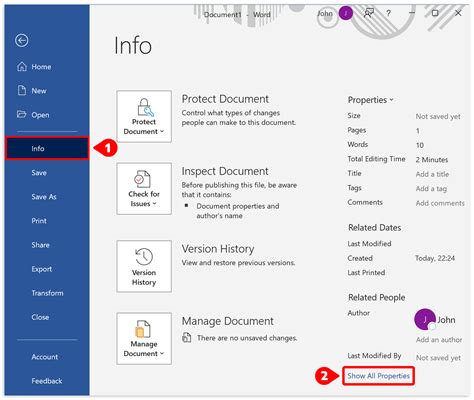This screenshot has width=474, height=400.
Task: Open Feedback in the sidebar
Action: point(47,381)
